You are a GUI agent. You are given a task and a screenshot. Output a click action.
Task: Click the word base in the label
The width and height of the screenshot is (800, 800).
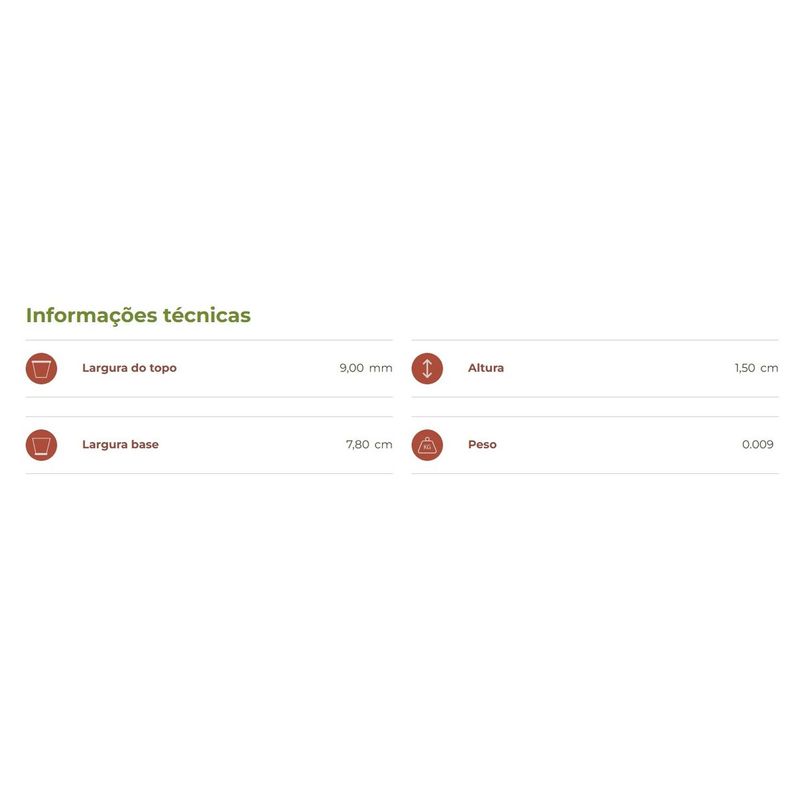point(145,445)
